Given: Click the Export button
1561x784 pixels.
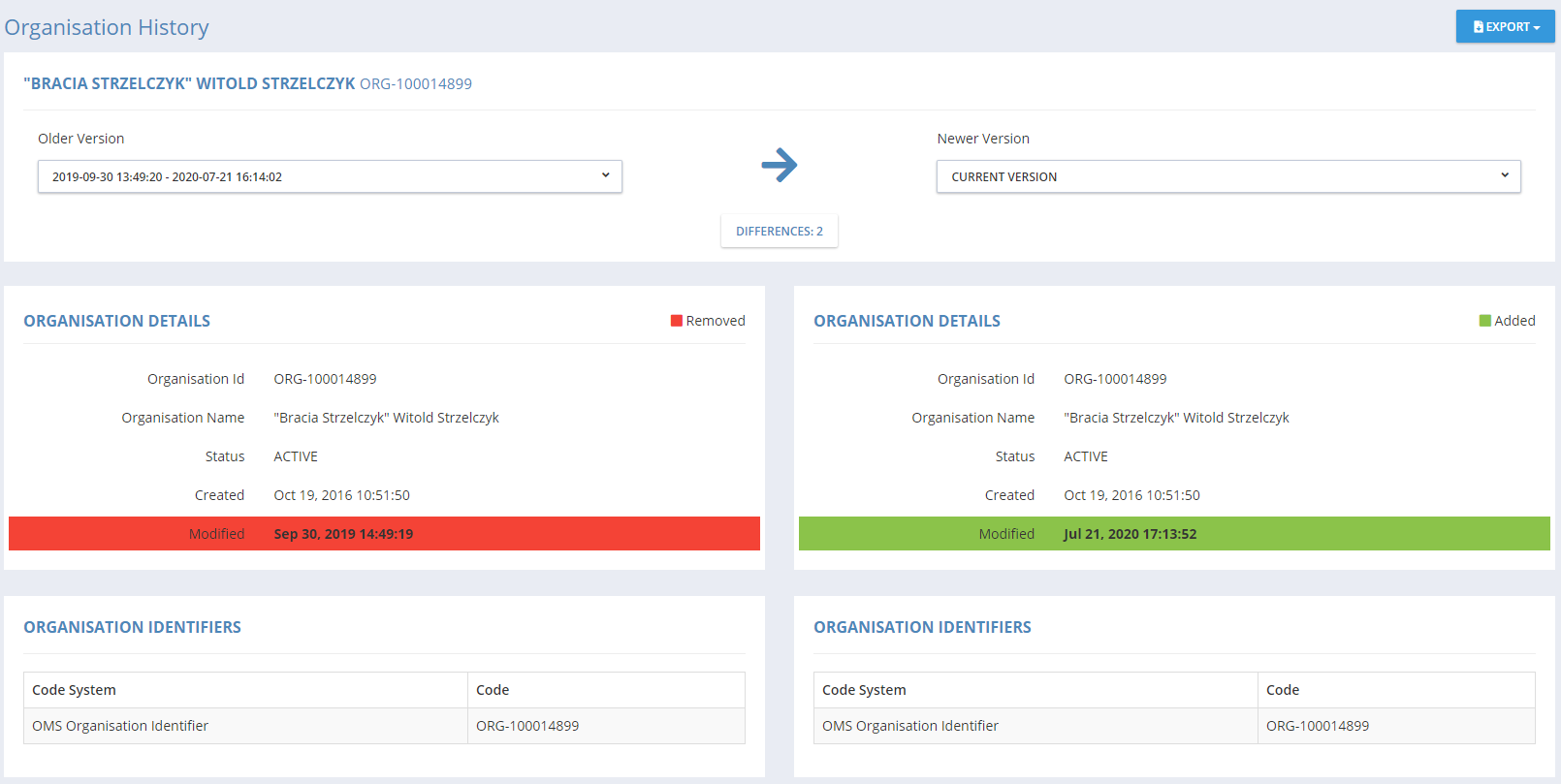Looking at the screenshot, I should 1505,27.
